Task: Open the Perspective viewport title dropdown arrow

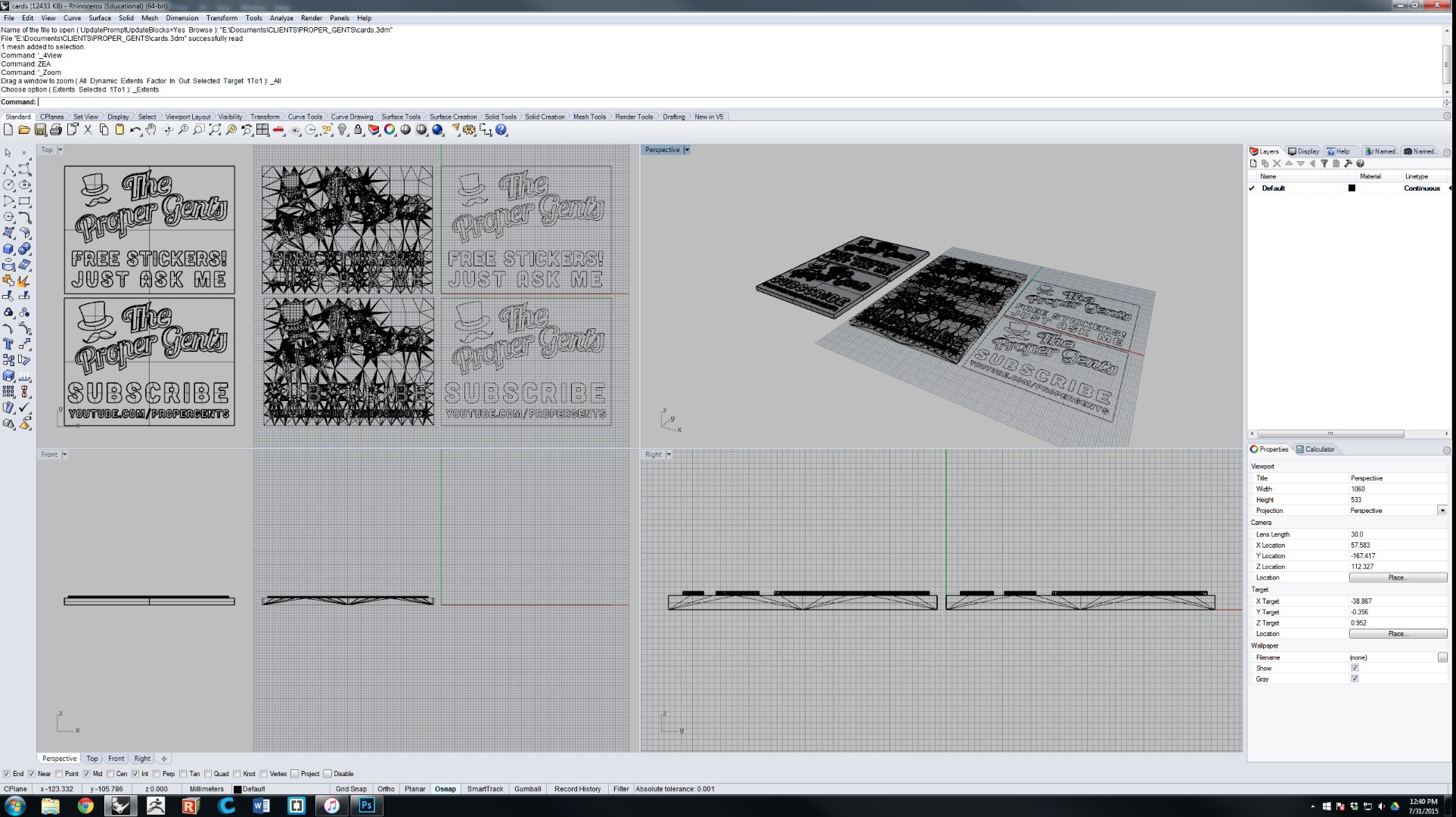Action: (x=687, y=150)
